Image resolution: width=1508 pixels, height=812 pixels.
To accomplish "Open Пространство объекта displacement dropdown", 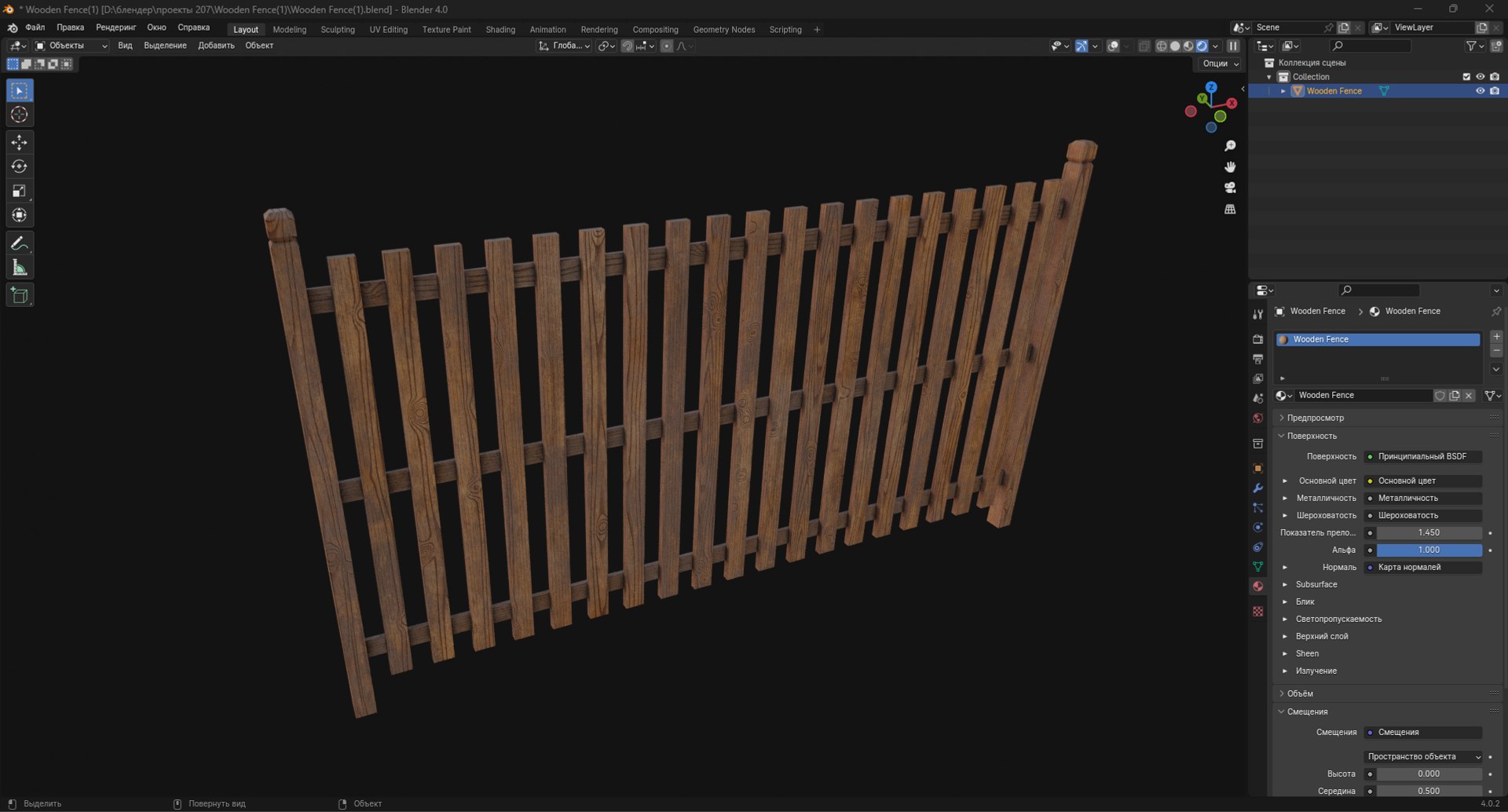I will point(1422,756).
